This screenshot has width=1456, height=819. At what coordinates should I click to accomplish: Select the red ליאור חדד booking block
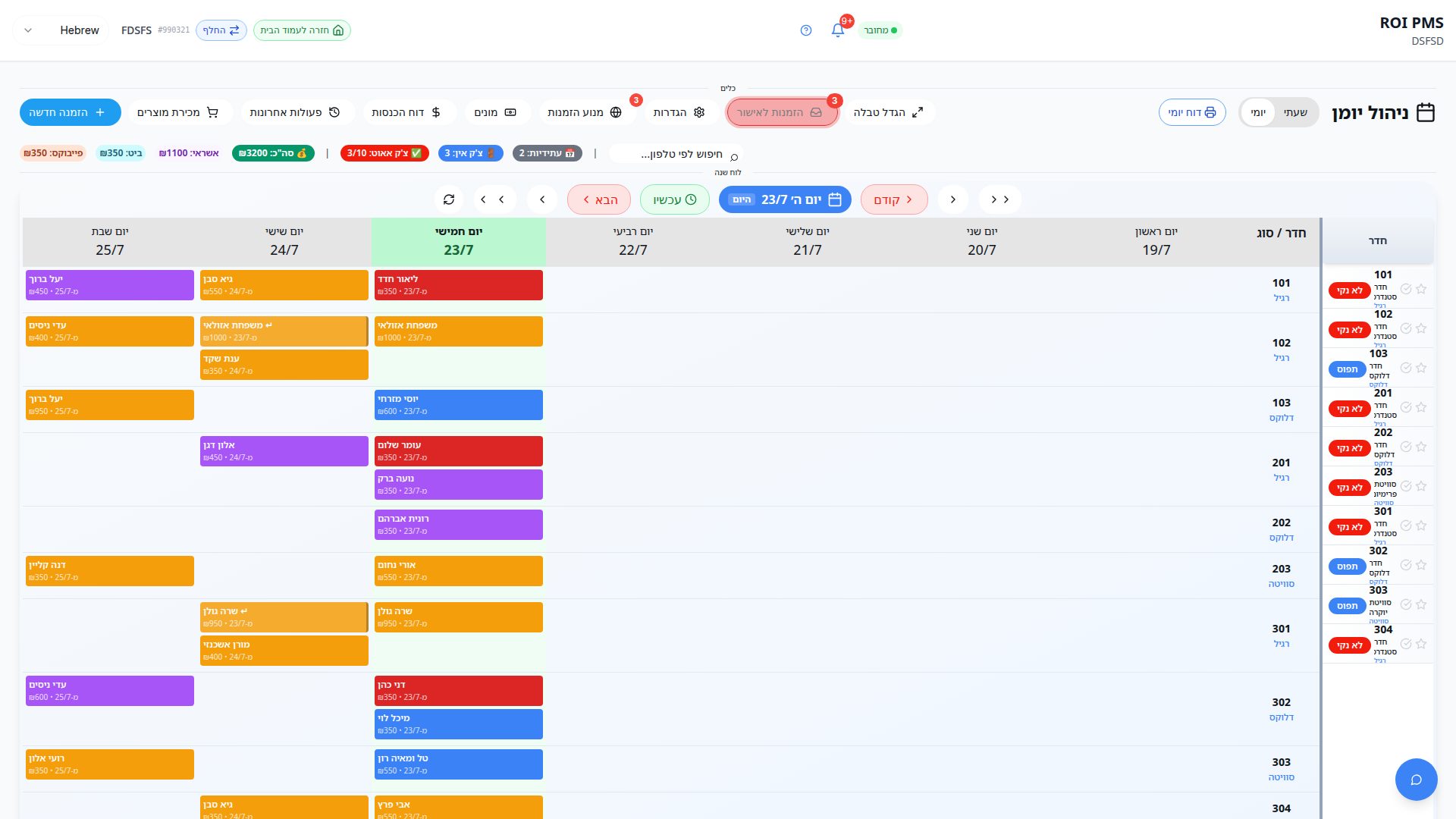[459, 285]
